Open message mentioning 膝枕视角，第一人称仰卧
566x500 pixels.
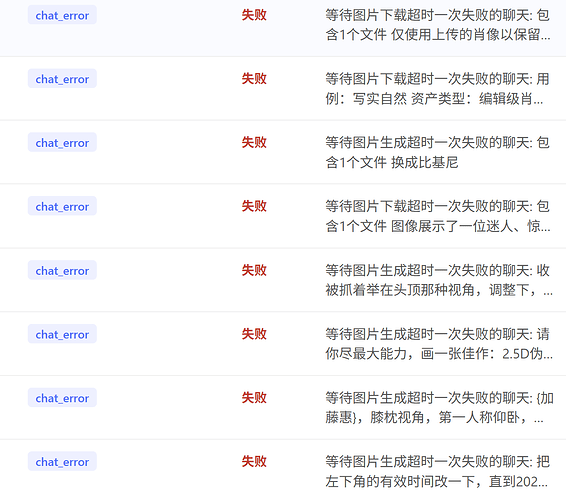click(439, 408)
